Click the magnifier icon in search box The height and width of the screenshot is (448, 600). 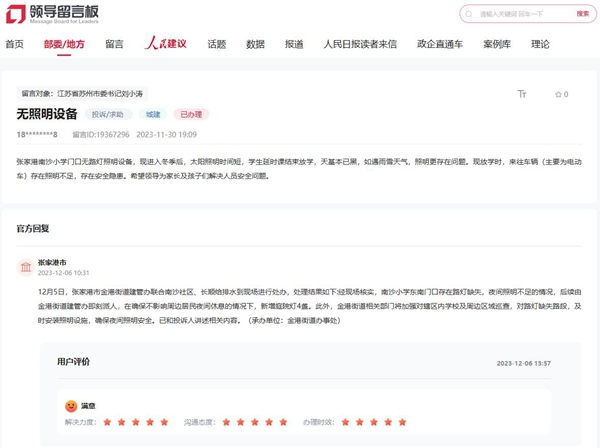[x=469, y=14]
